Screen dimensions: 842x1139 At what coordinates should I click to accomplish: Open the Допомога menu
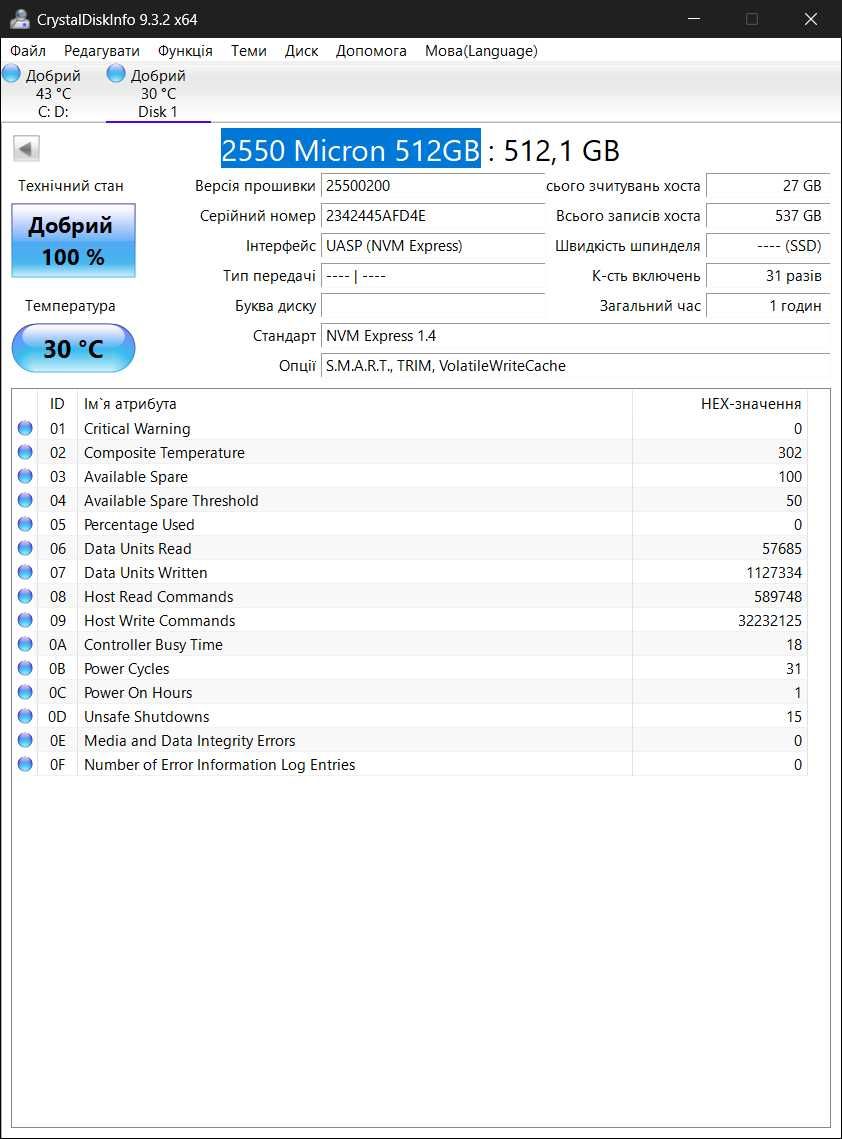pyautogui.click(x=371, y=51)
